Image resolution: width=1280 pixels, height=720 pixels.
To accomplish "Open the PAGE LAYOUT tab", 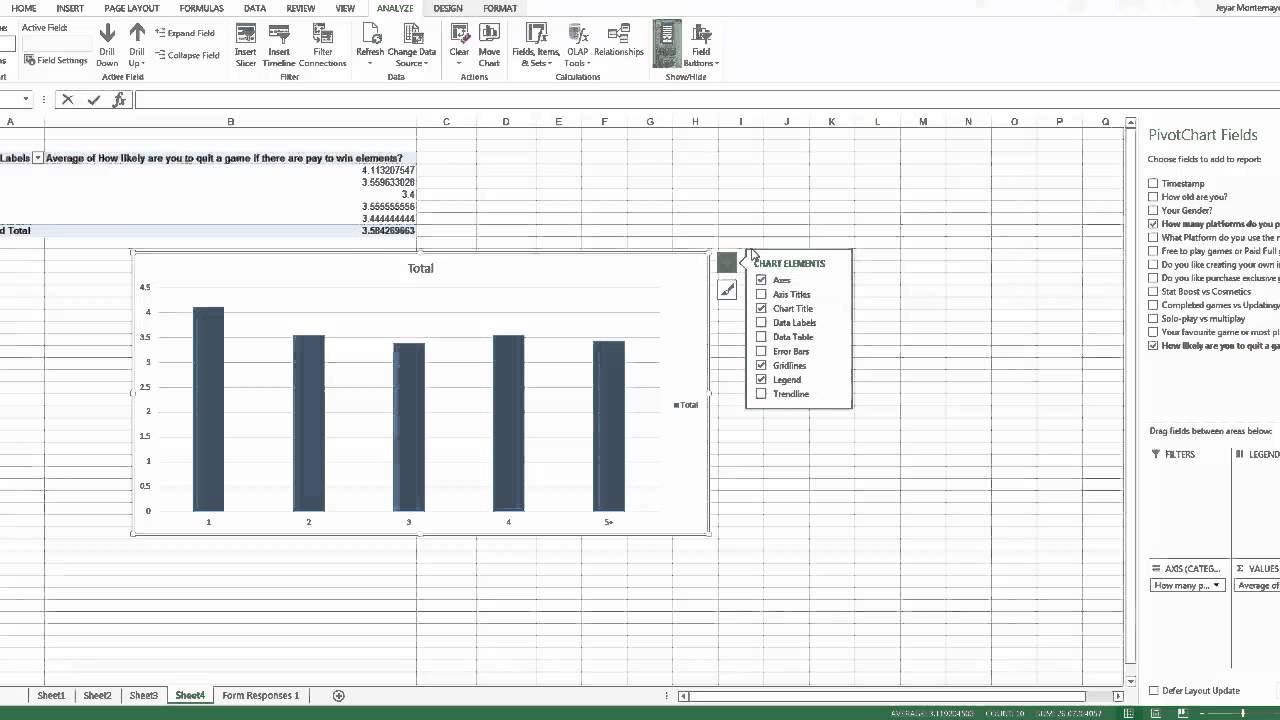I will 132,8.
